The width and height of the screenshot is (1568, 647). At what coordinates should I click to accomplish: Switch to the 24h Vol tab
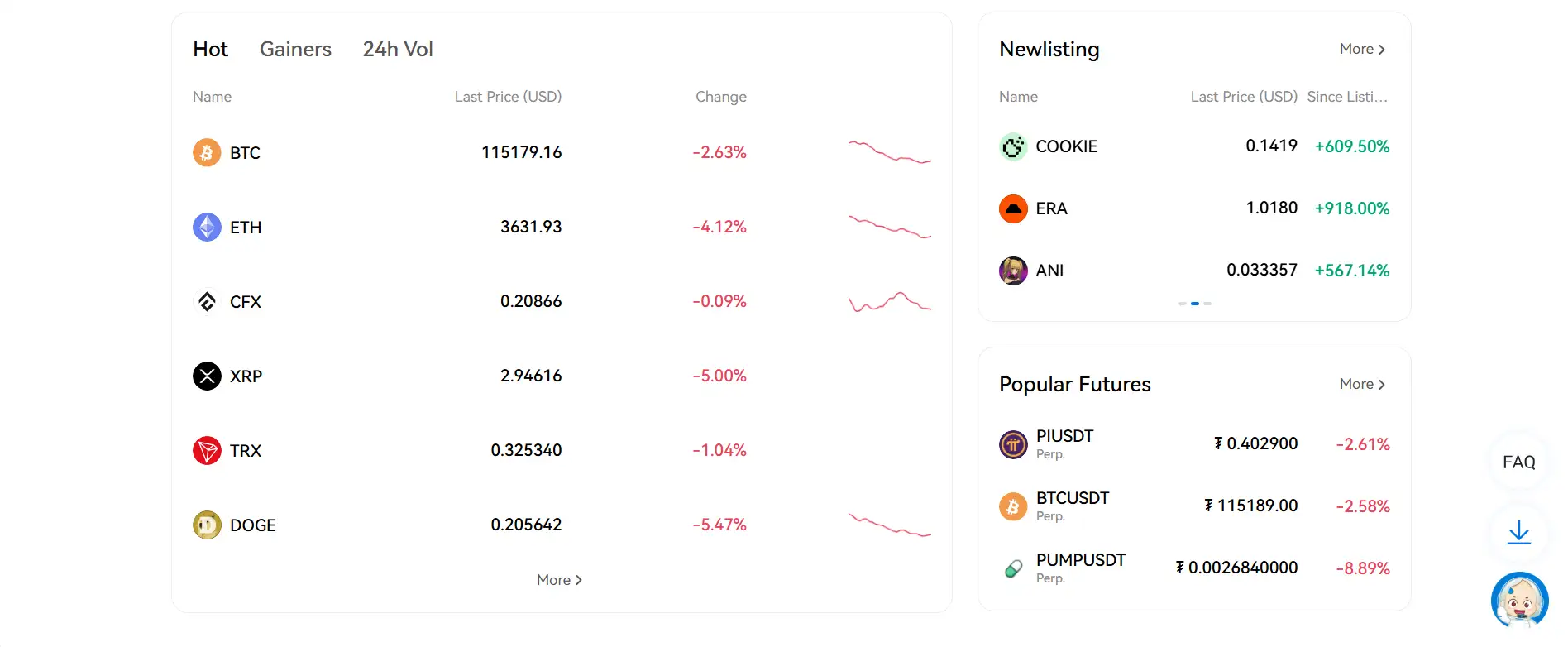pyautogui.click(x=398, y=49)
